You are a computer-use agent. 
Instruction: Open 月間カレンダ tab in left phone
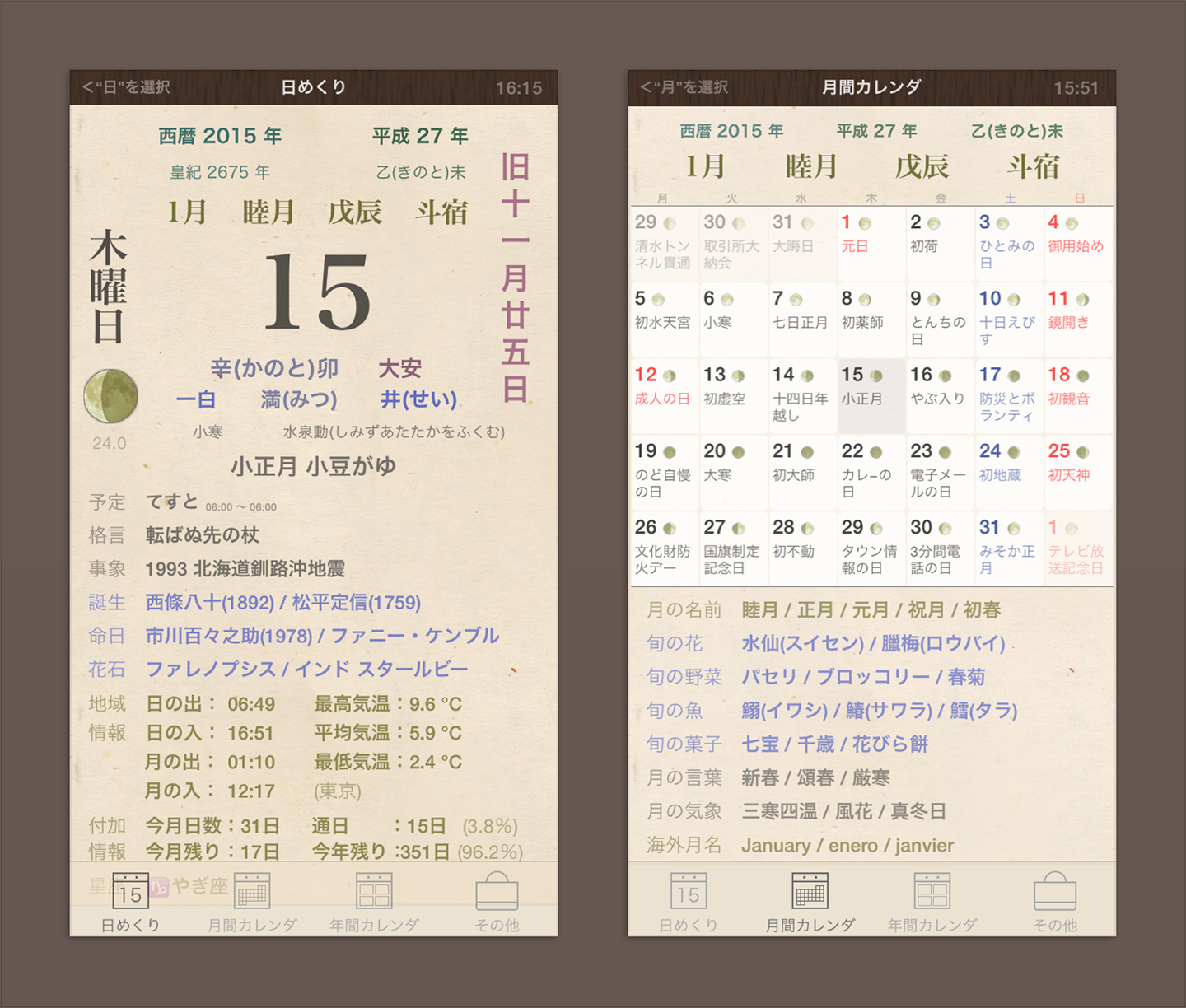click(252, 901)
